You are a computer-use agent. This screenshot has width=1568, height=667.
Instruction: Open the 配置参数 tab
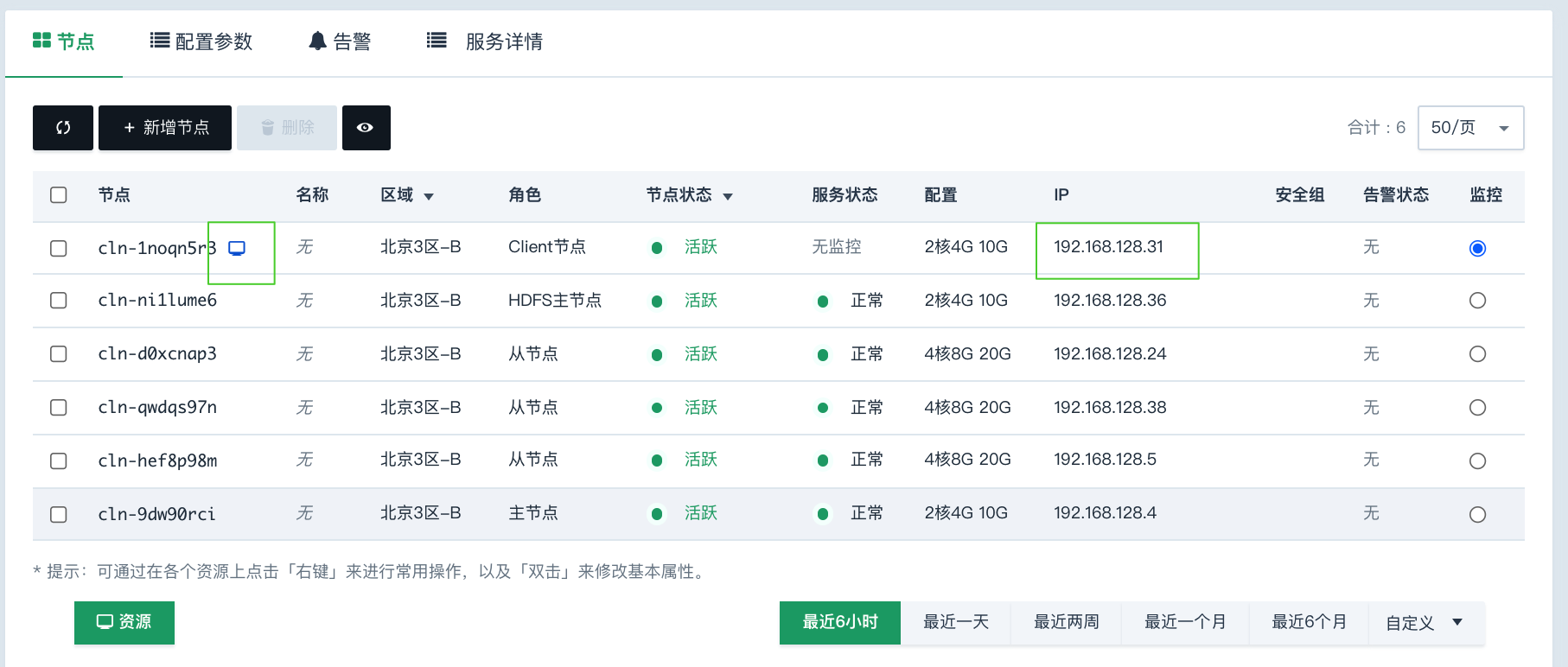pyautogui.click(x=201, y=41)
